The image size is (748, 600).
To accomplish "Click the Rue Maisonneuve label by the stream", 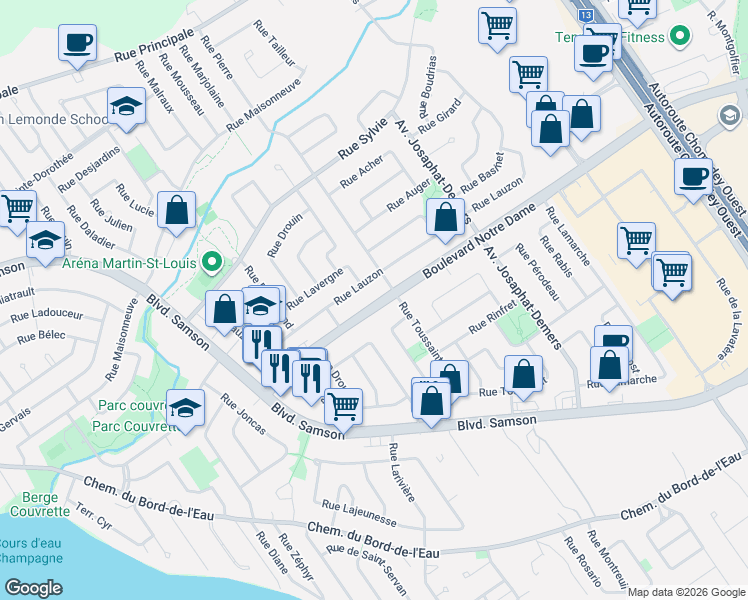I will [x=263, y=105].
